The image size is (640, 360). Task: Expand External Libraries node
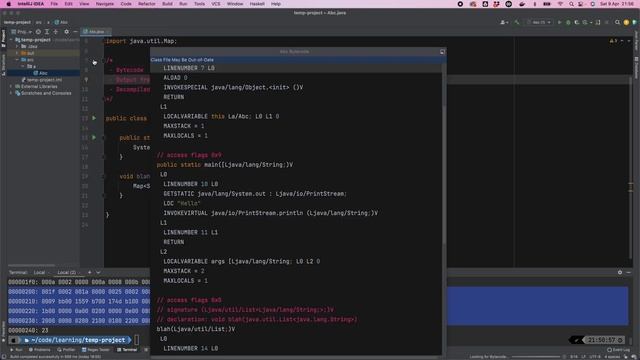[x=11, y=87]
